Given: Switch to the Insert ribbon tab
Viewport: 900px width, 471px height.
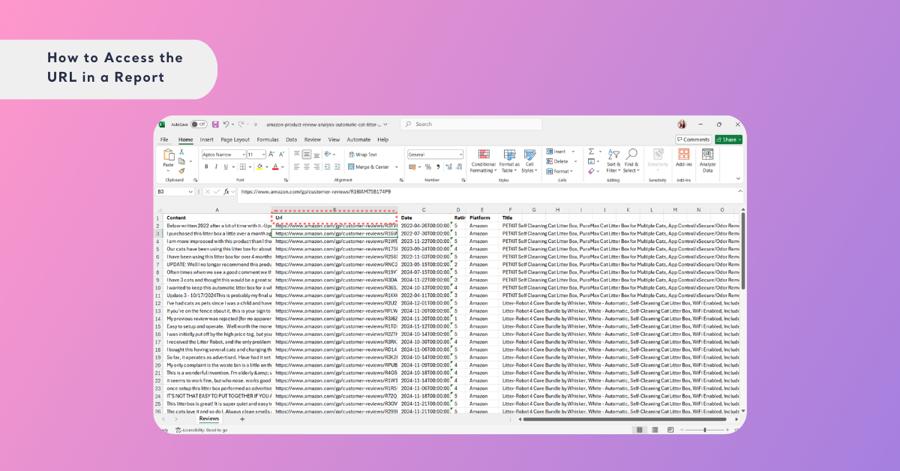Looking at the screenshot, I should (x=207, y=139).
